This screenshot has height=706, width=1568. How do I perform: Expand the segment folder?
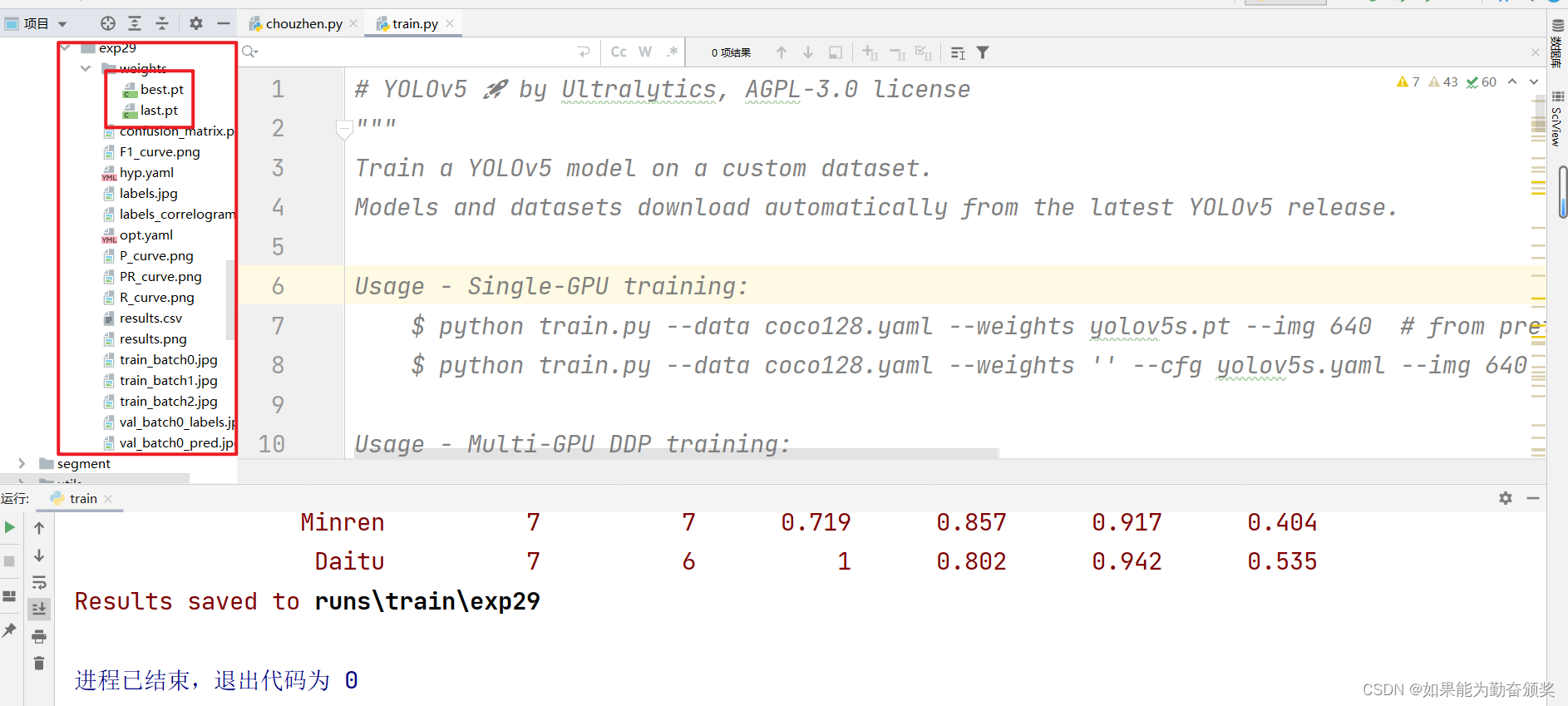pos(22,463)
